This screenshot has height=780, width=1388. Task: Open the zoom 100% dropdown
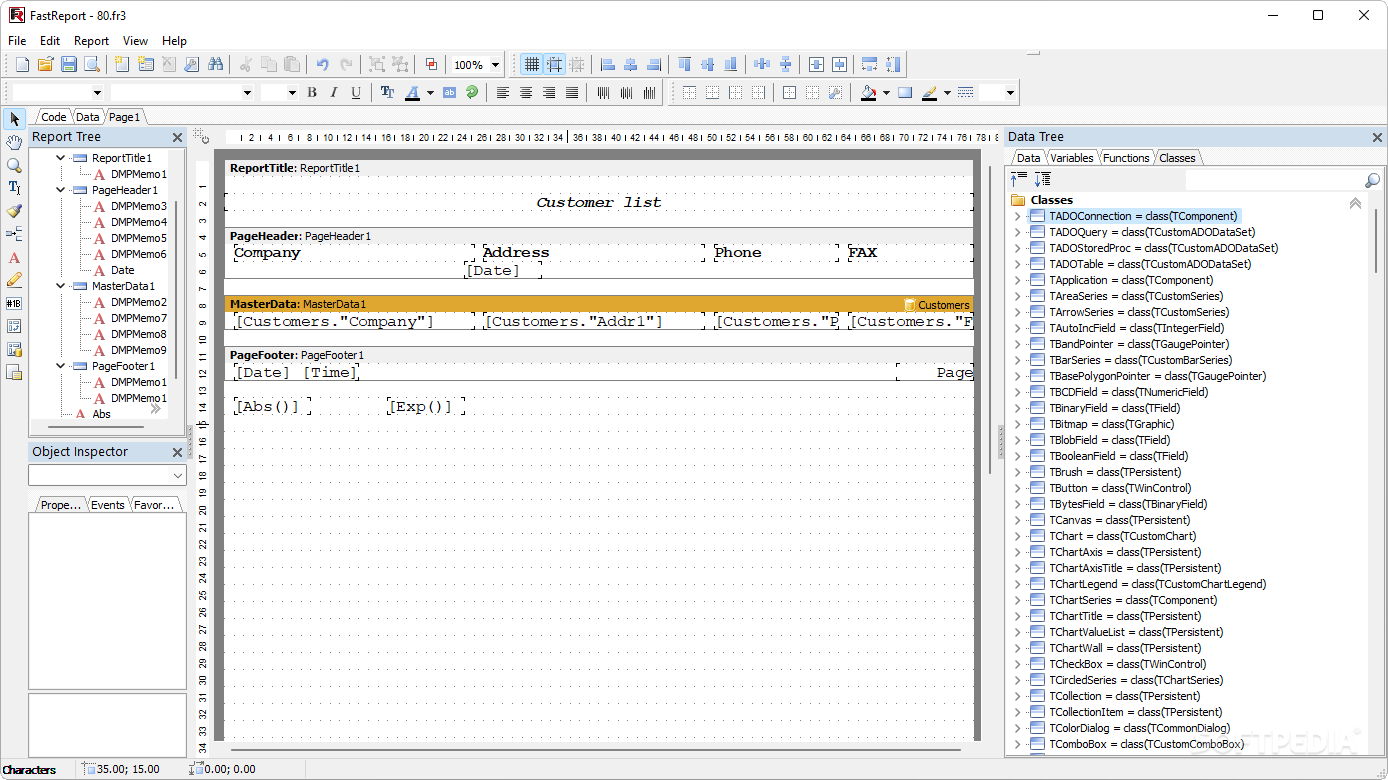(496, 65)
